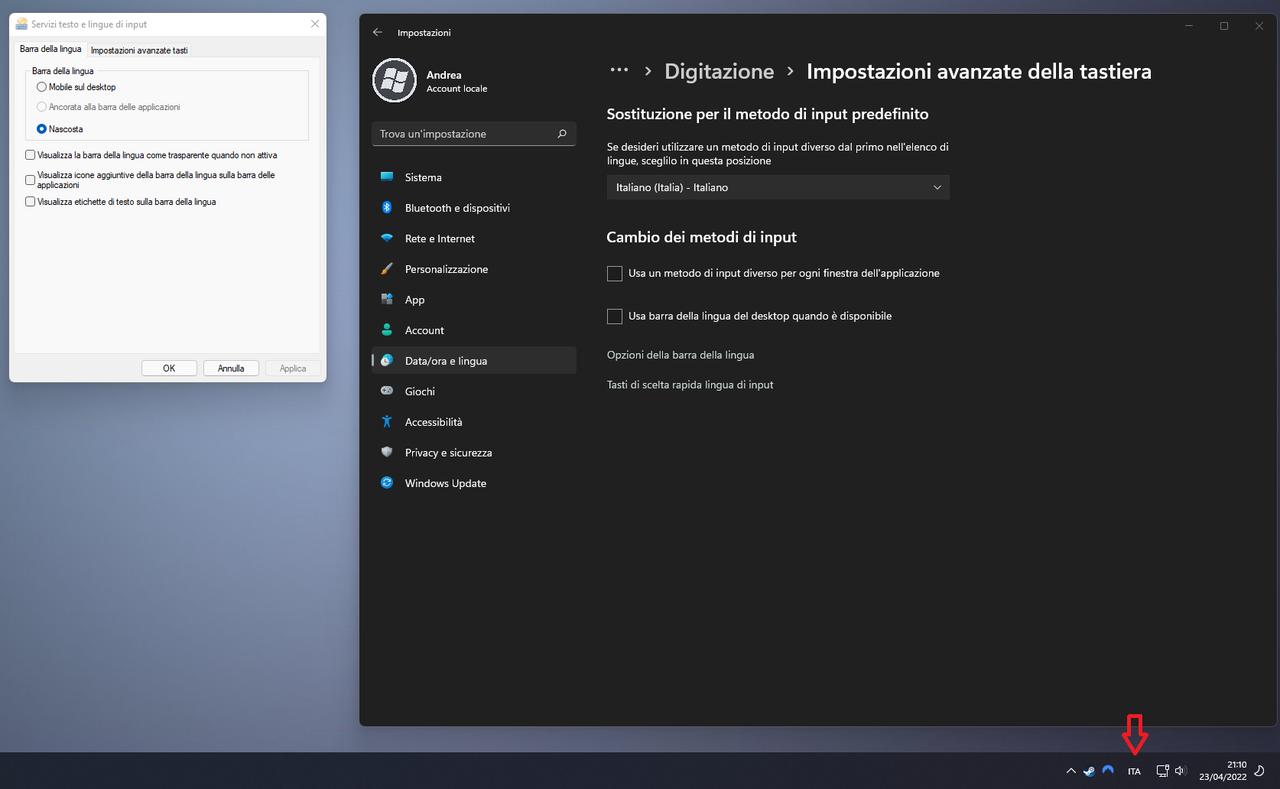Go to Digitazione breadcrumb
1280x789 pixels.
coord(719,71)
